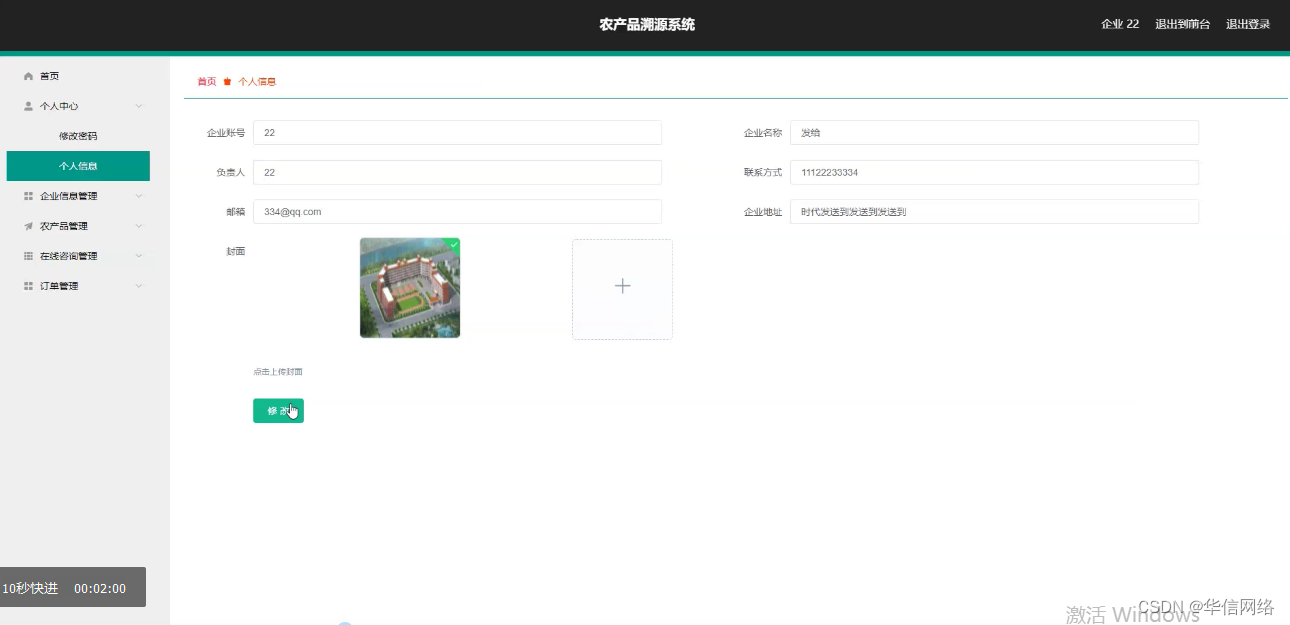
Task: Click the 企业信息管理 grid icon
Action: click(x=28, y=196)
